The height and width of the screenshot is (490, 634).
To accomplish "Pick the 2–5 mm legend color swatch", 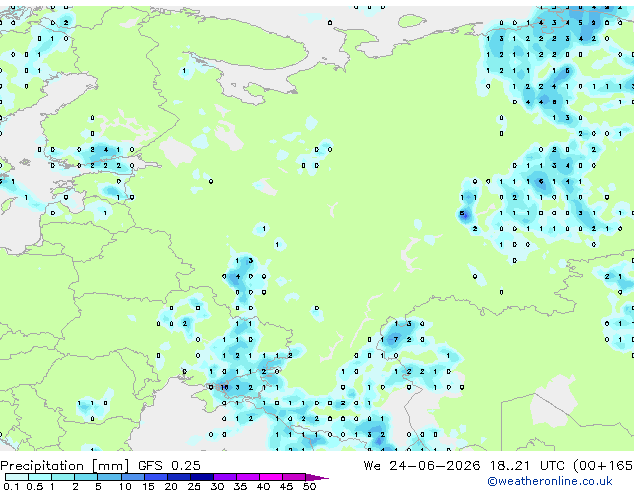I will (86, 477).
